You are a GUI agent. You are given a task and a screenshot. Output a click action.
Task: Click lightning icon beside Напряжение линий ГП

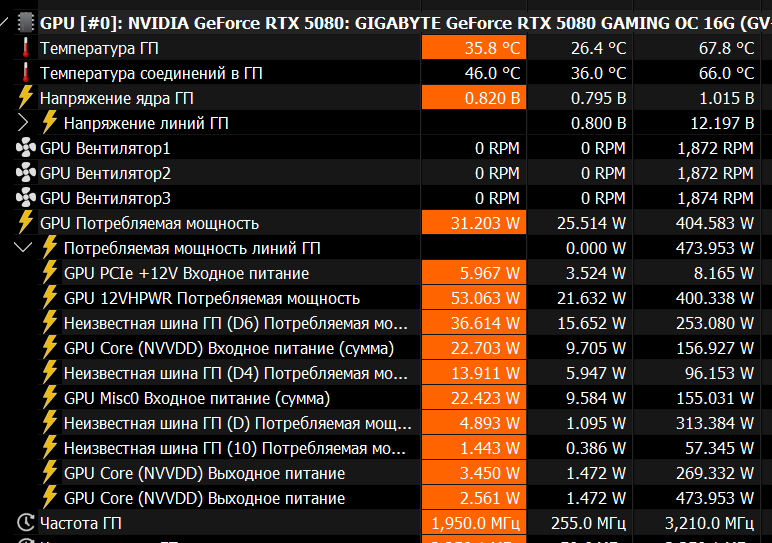point(50,123)
